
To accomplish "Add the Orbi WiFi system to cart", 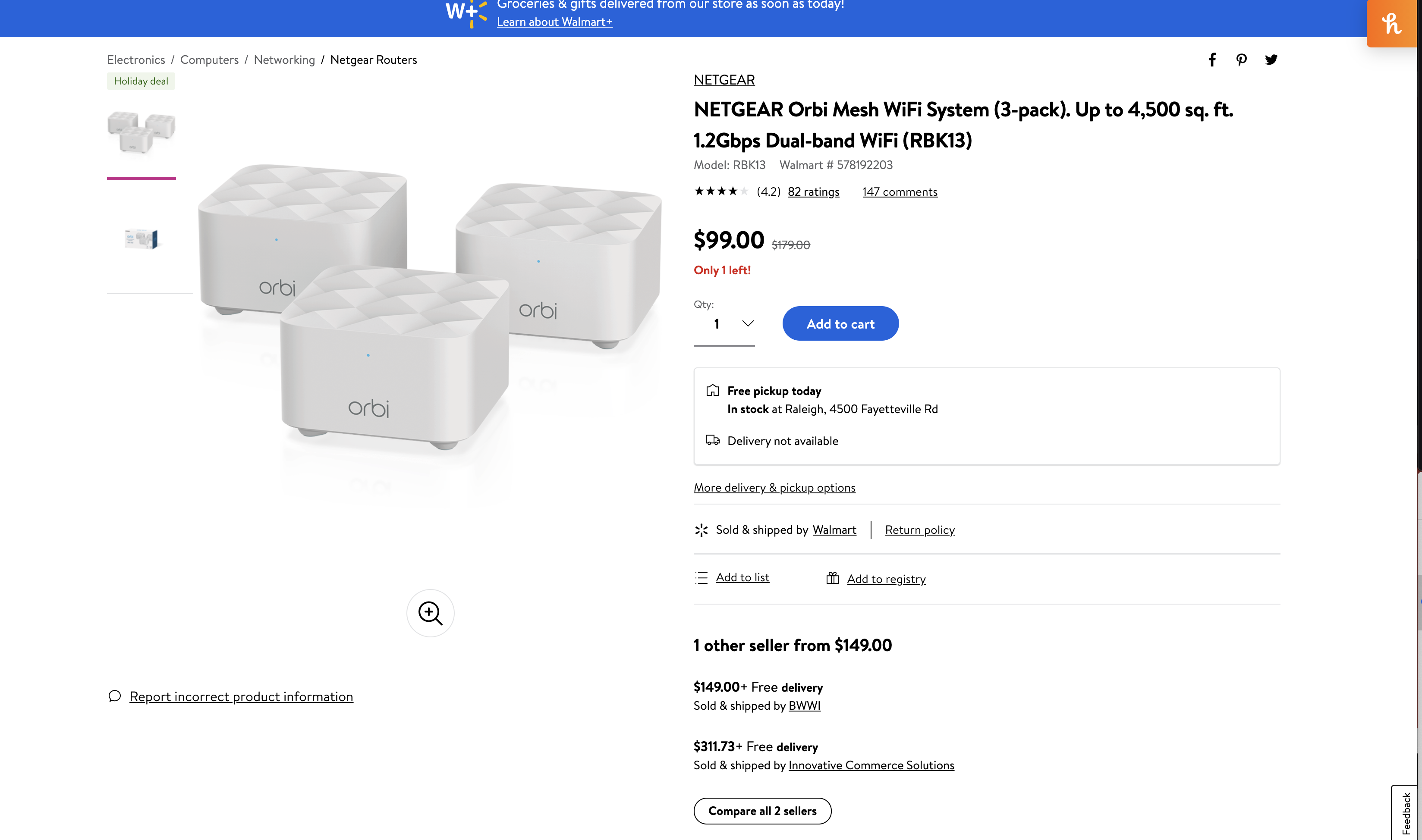I will (x=840, y=323).
